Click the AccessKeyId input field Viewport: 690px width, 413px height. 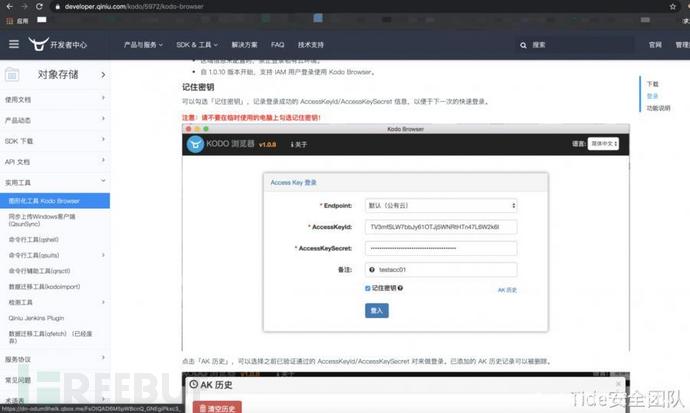click(441, 227)
